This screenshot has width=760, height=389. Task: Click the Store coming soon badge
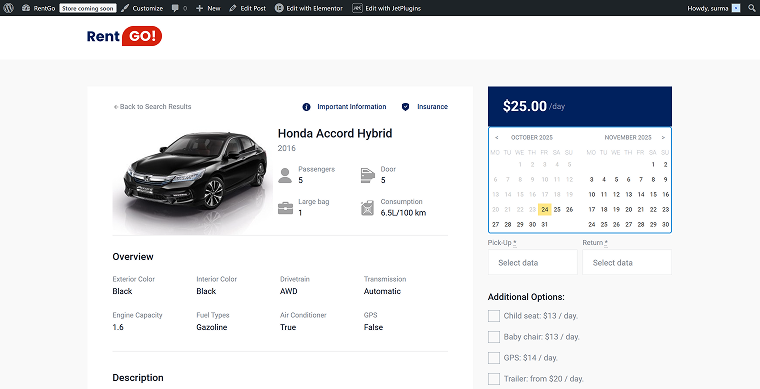(88, 8)
